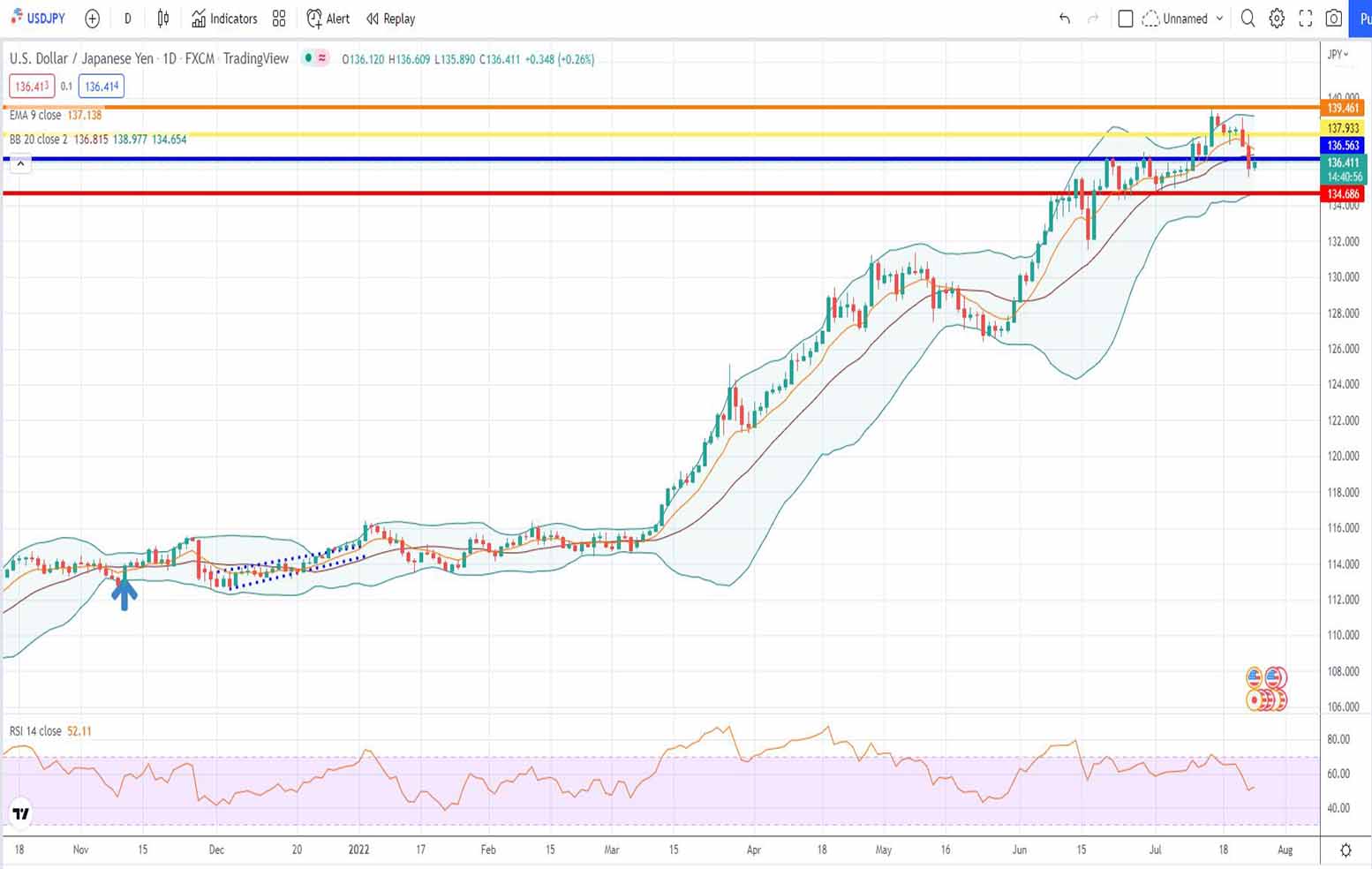Click the compare/add symbol plus icon

tap(93, 19)
